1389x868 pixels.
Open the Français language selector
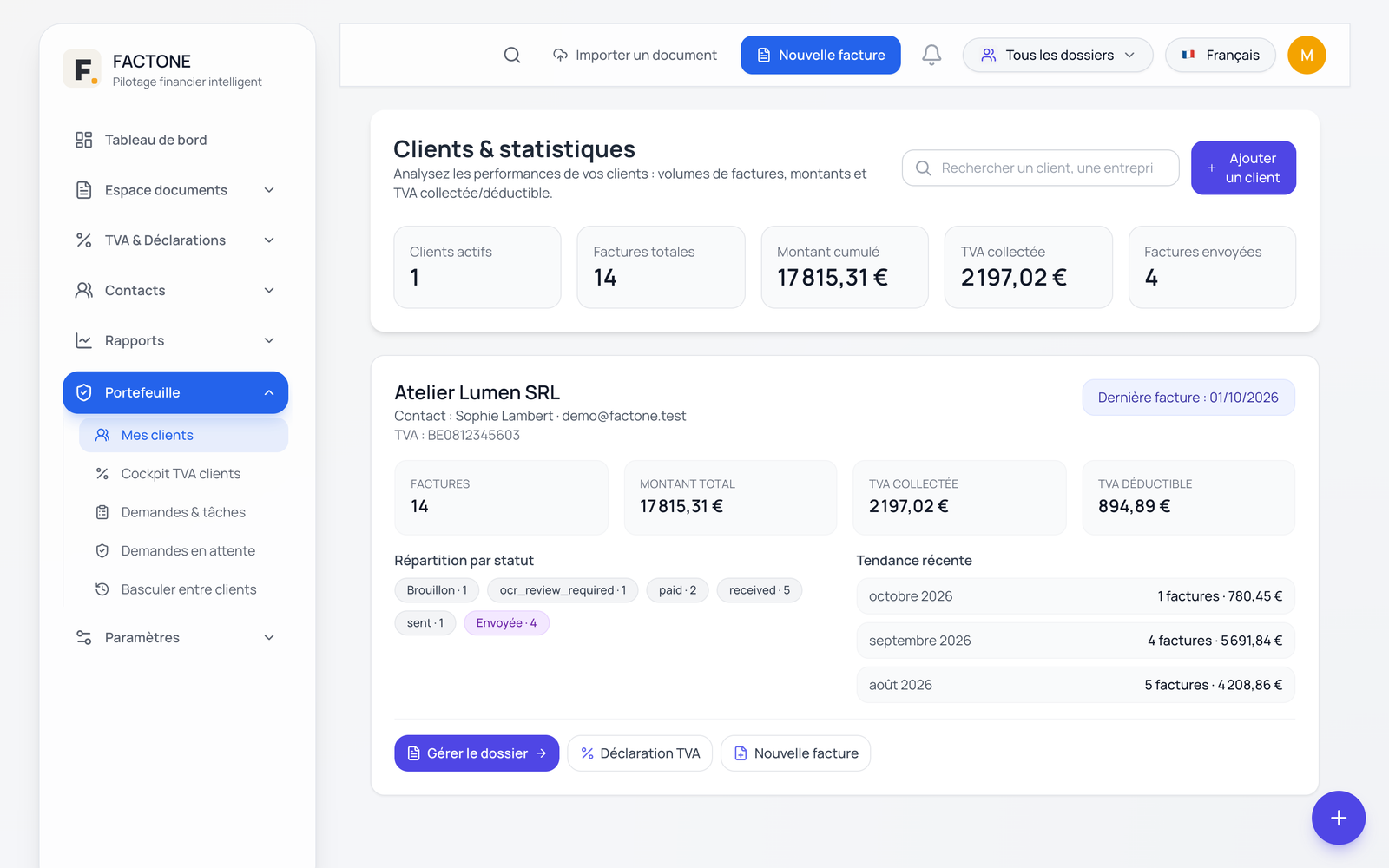click(x=1220, y=55)
